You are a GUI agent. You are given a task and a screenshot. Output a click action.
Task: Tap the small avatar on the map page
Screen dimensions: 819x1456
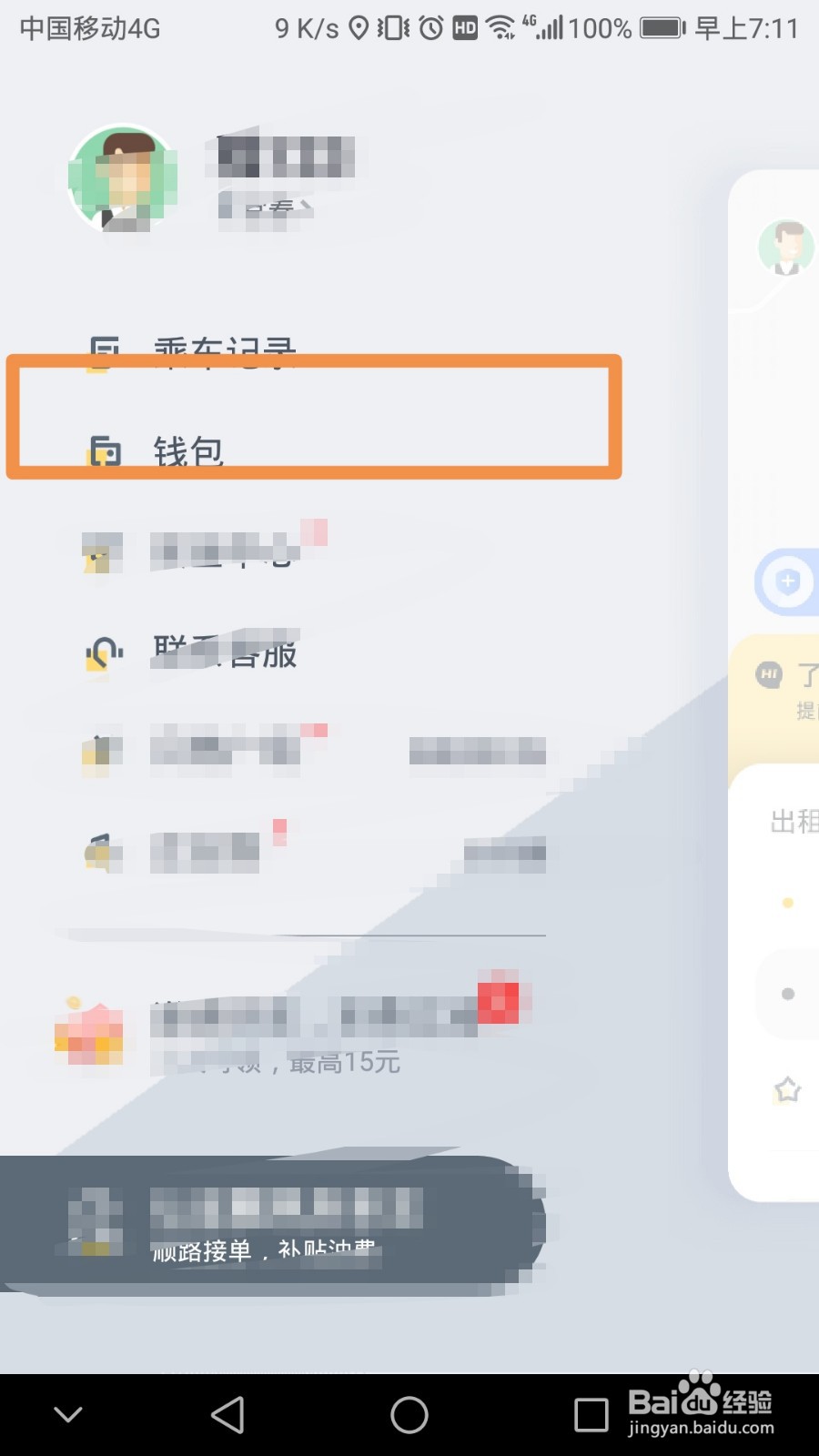[x=786, y=247]
